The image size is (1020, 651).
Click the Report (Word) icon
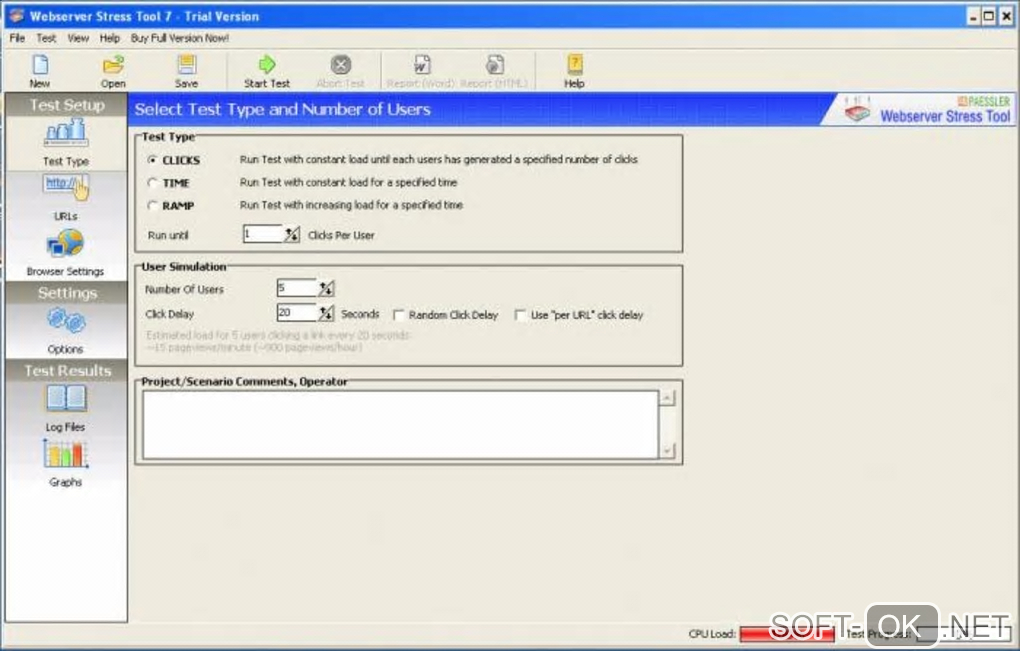422,64
